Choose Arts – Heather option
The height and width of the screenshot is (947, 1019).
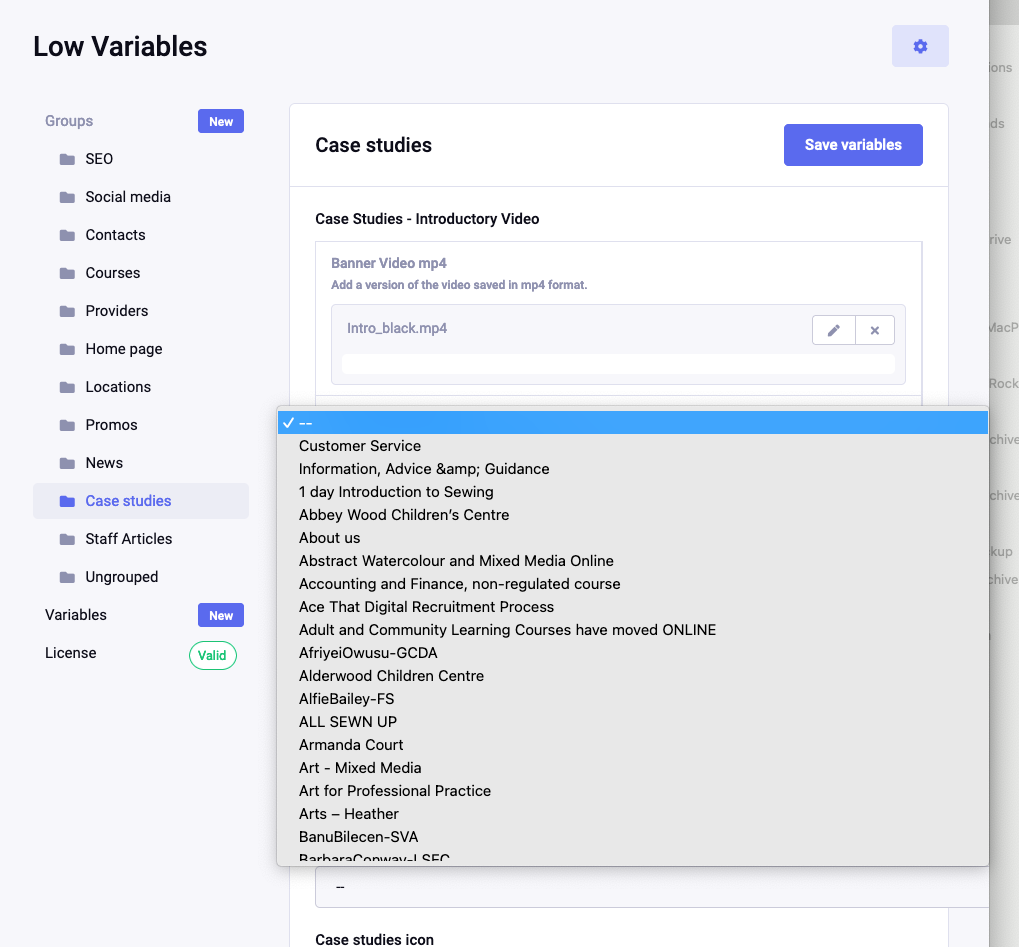(633, 814)
